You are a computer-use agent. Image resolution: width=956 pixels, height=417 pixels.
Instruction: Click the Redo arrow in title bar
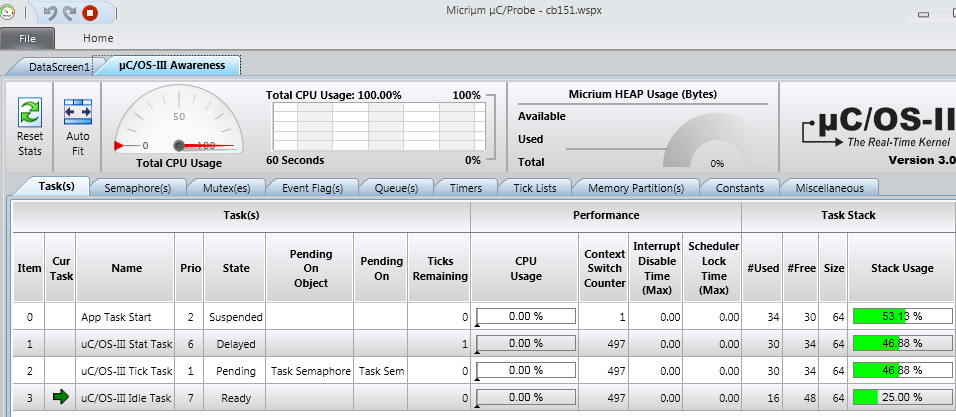[x=70, y=13]
